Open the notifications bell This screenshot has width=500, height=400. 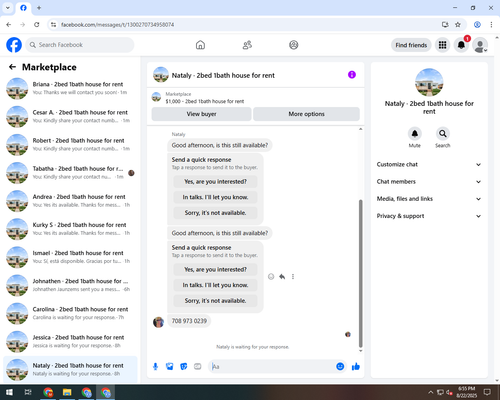(x=461, y=45)
